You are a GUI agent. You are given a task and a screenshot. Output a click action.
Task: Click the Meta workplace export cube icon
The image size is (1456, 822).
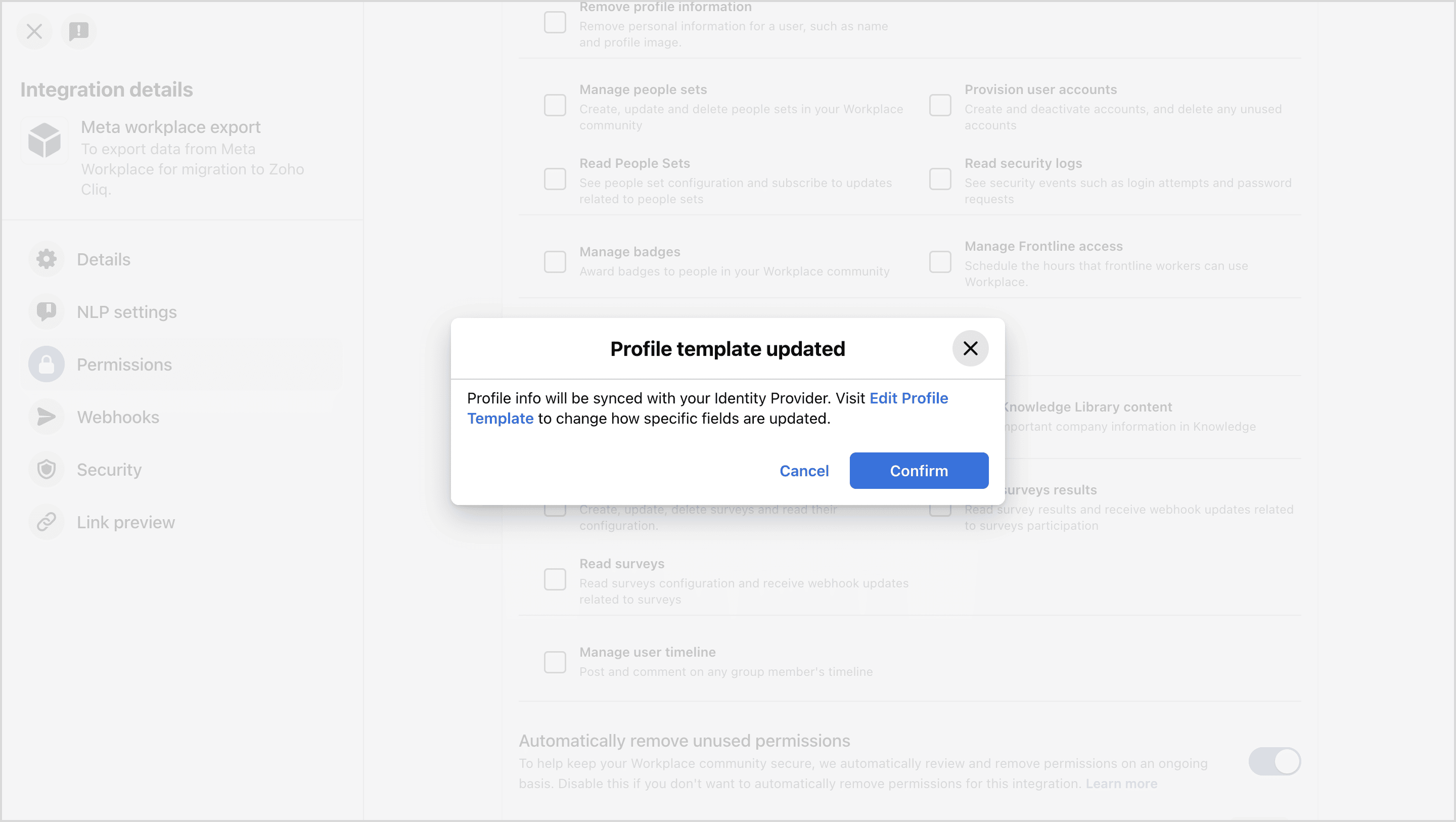[44, 140]
